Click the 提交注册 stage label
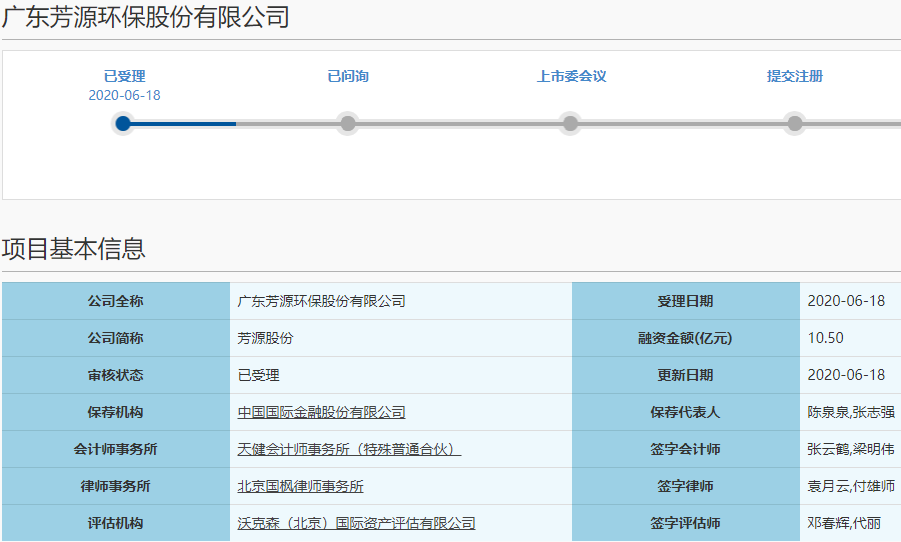Screen dimensions: 901x542 [795, 76]
